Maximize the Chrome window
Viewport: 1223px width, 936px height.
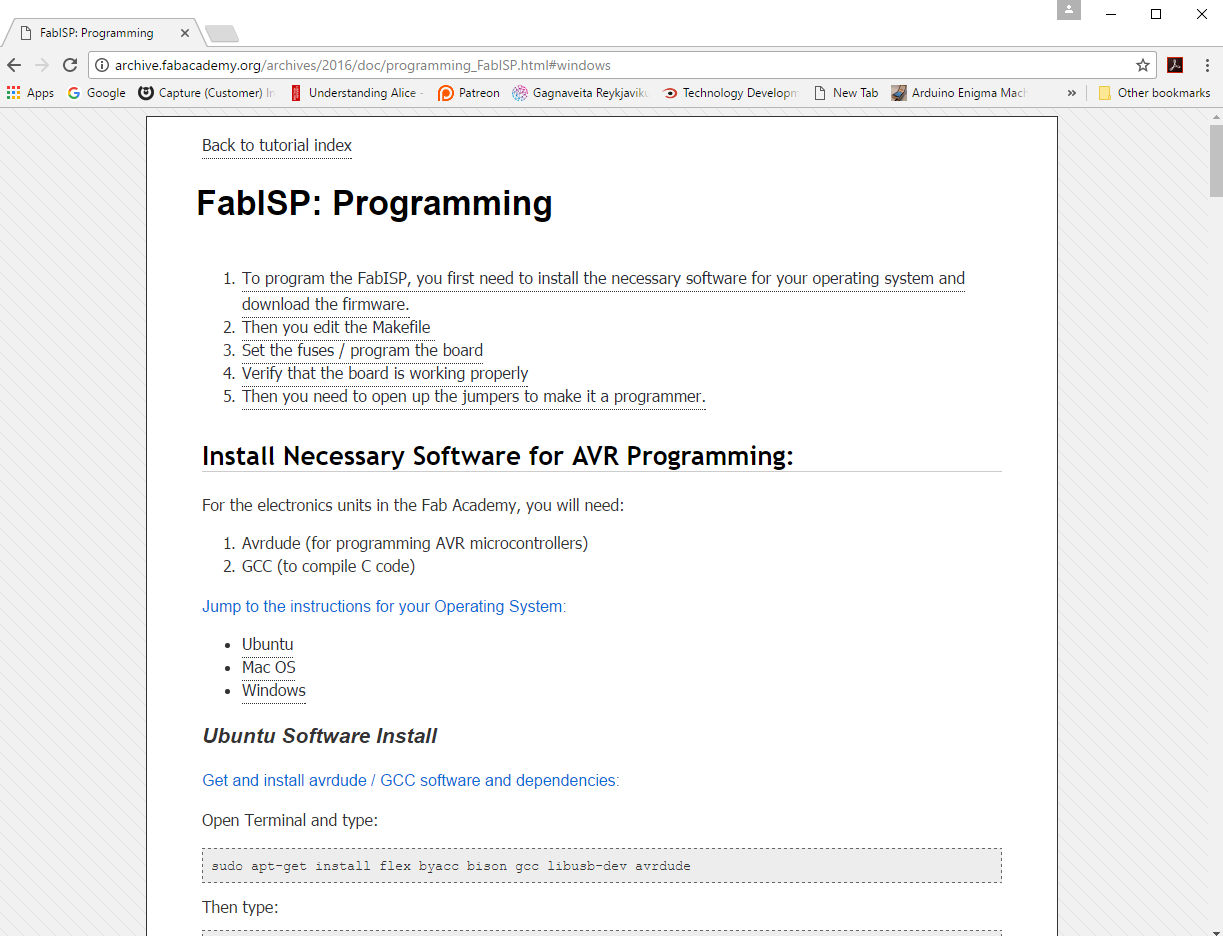[1156, 14]
